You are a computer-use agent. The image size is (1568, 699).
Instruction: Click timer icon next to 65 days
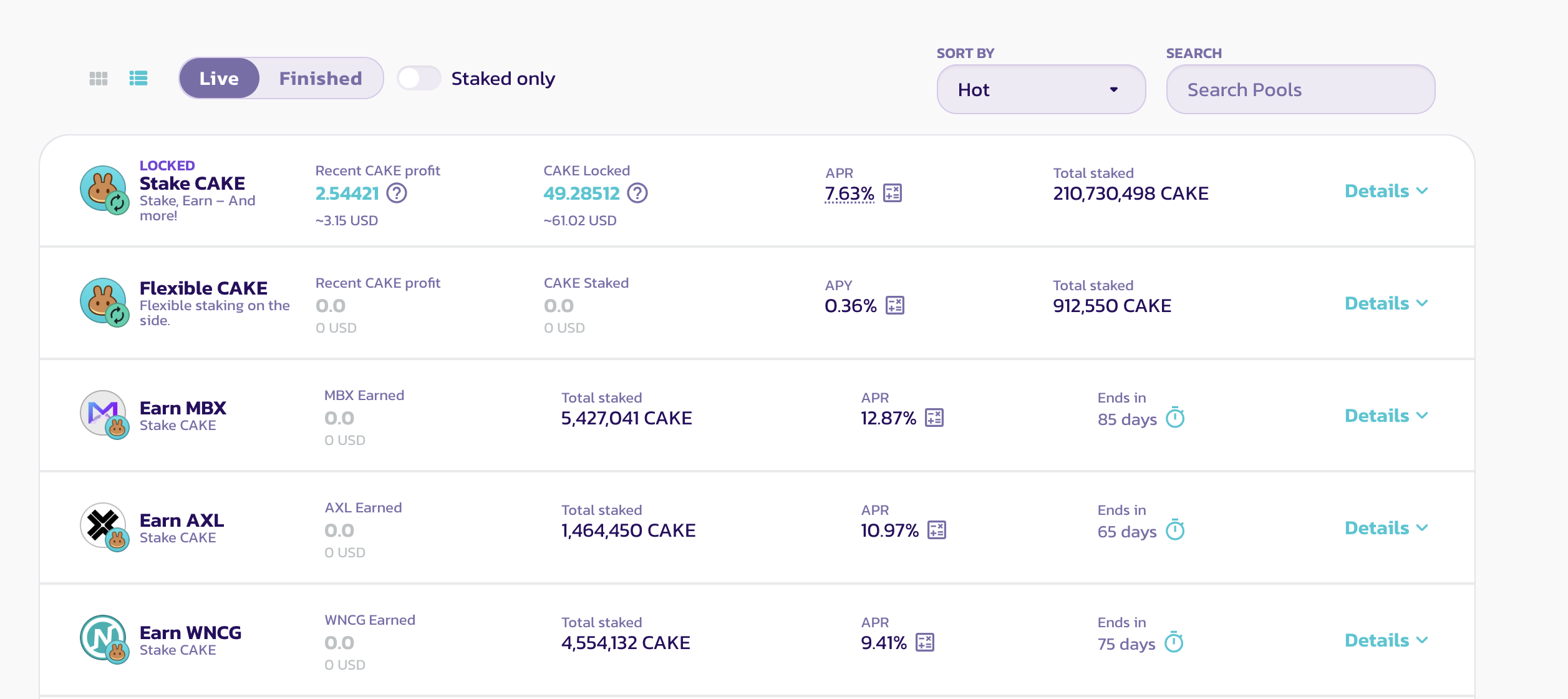click(x=1175, y=530)
